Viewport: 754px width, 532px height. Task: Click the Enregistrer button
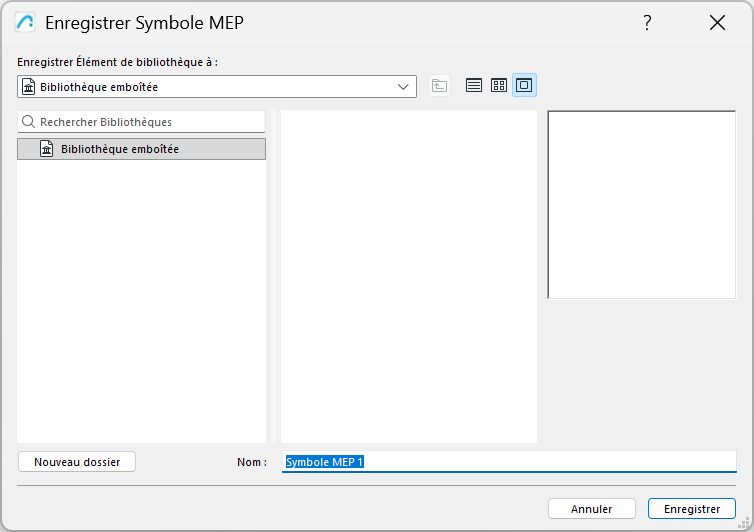click(x=692, y=509)
